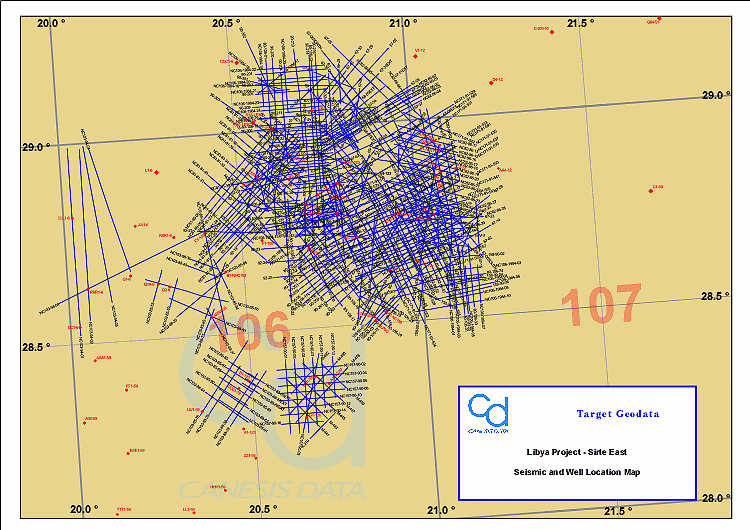The image size is (750, 530).
Task: Click Seismic and Well Location Map text
Action: click(577, 471)
